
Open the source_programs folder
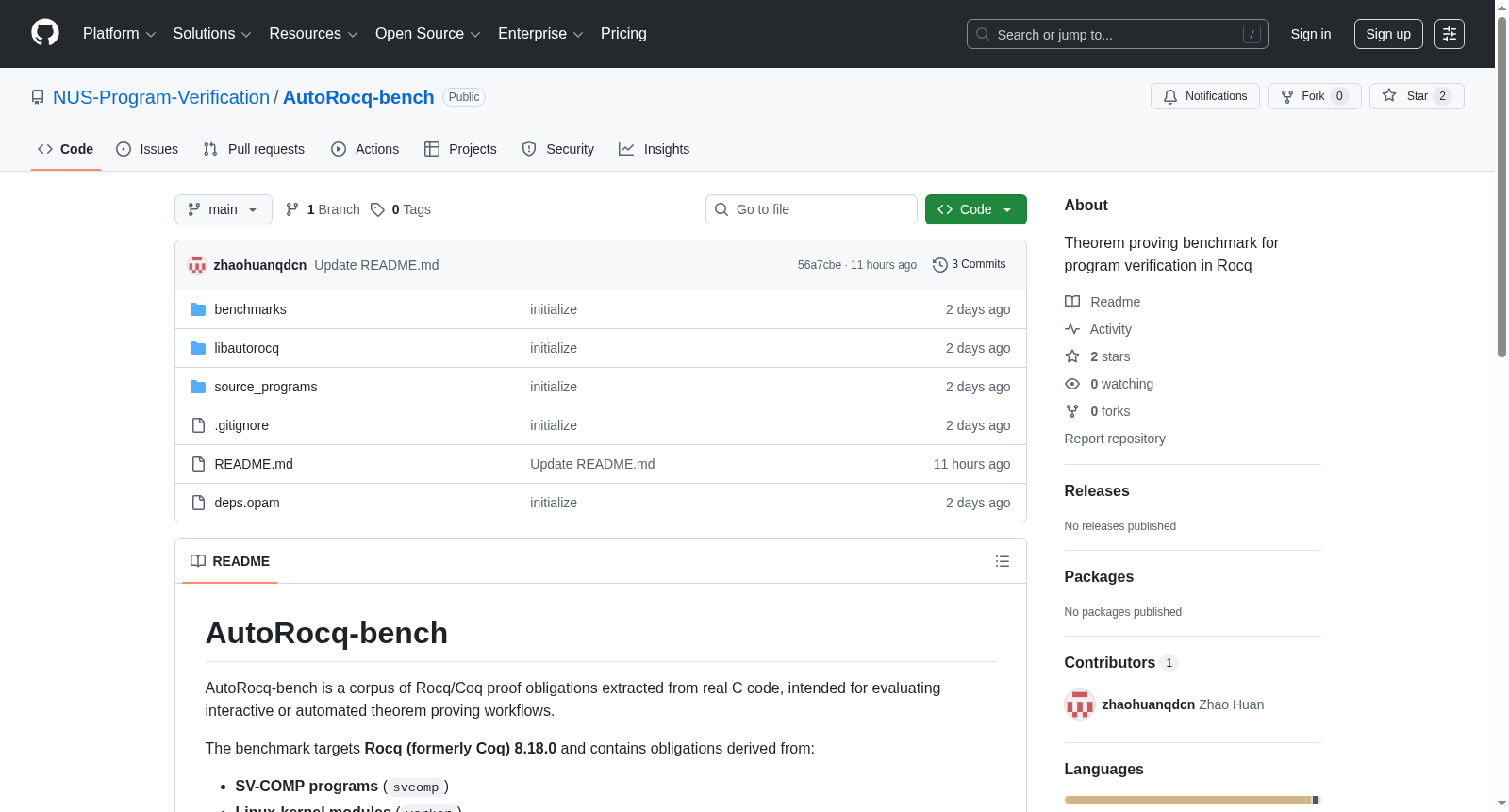(x=266, y=387)
